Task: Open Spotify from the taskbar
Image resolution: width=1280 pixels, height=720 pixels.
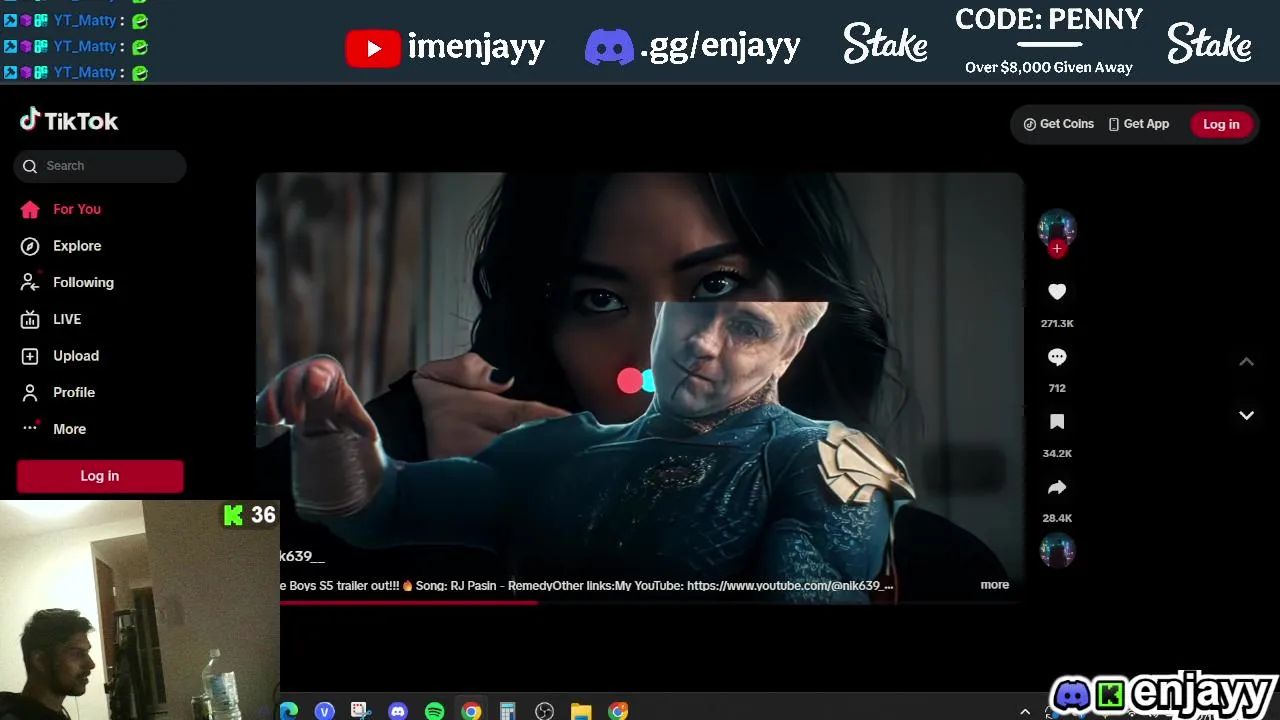Action: tap(434, 711)
